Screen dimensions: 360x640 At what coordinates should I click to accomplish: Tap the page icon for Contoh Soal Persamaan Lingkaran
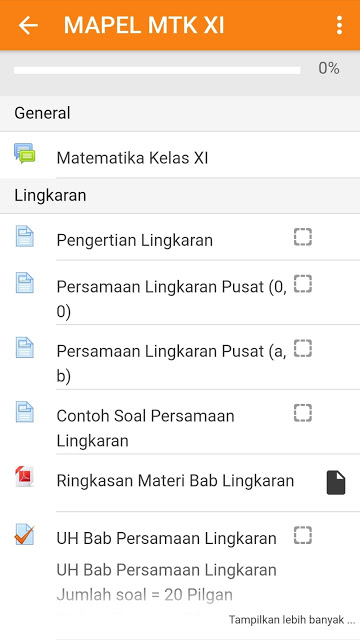(x=25, y=412)
